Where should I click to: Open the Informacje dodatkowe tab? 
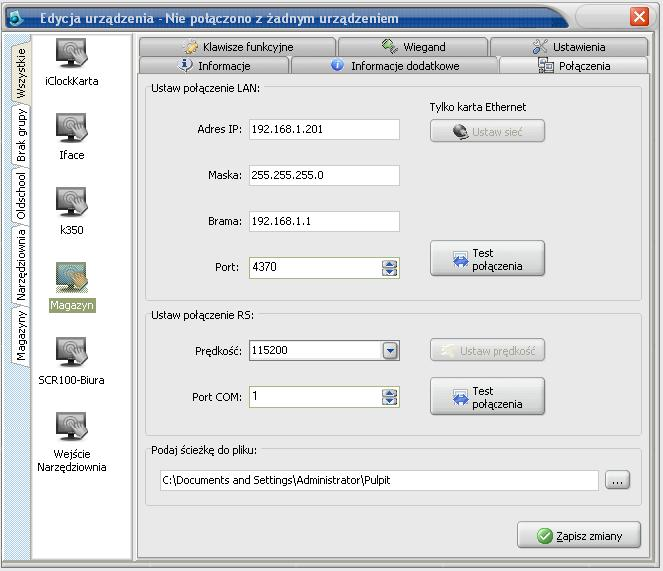[395, 66]
